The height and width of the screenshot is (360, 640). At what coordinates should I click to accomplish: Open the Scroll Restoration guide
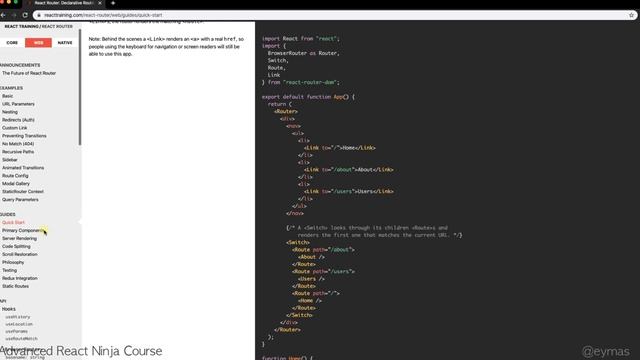(20, 254)
